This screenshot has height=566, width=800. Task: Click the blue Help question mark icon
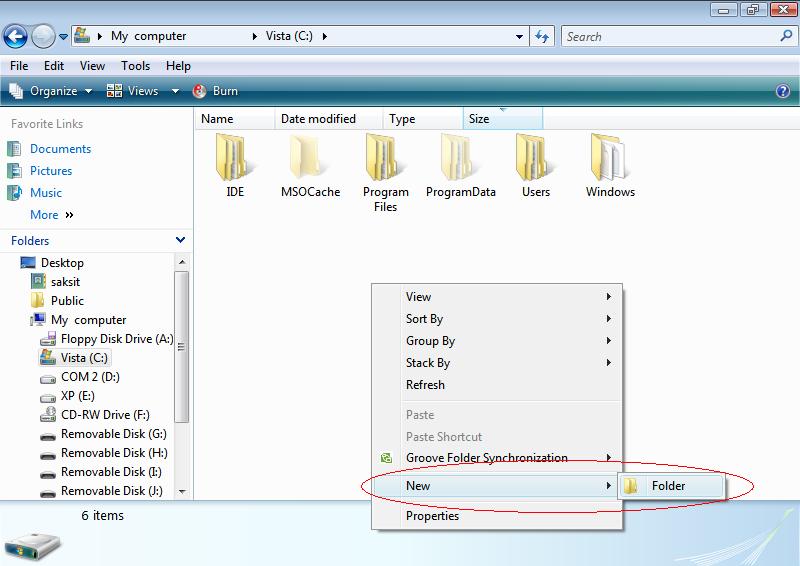(783, 91)
